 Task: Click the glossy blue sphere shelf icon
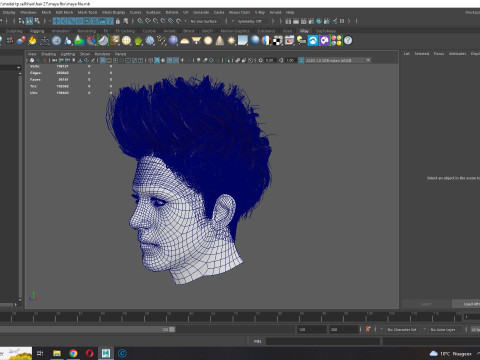(x=255, y=41)
